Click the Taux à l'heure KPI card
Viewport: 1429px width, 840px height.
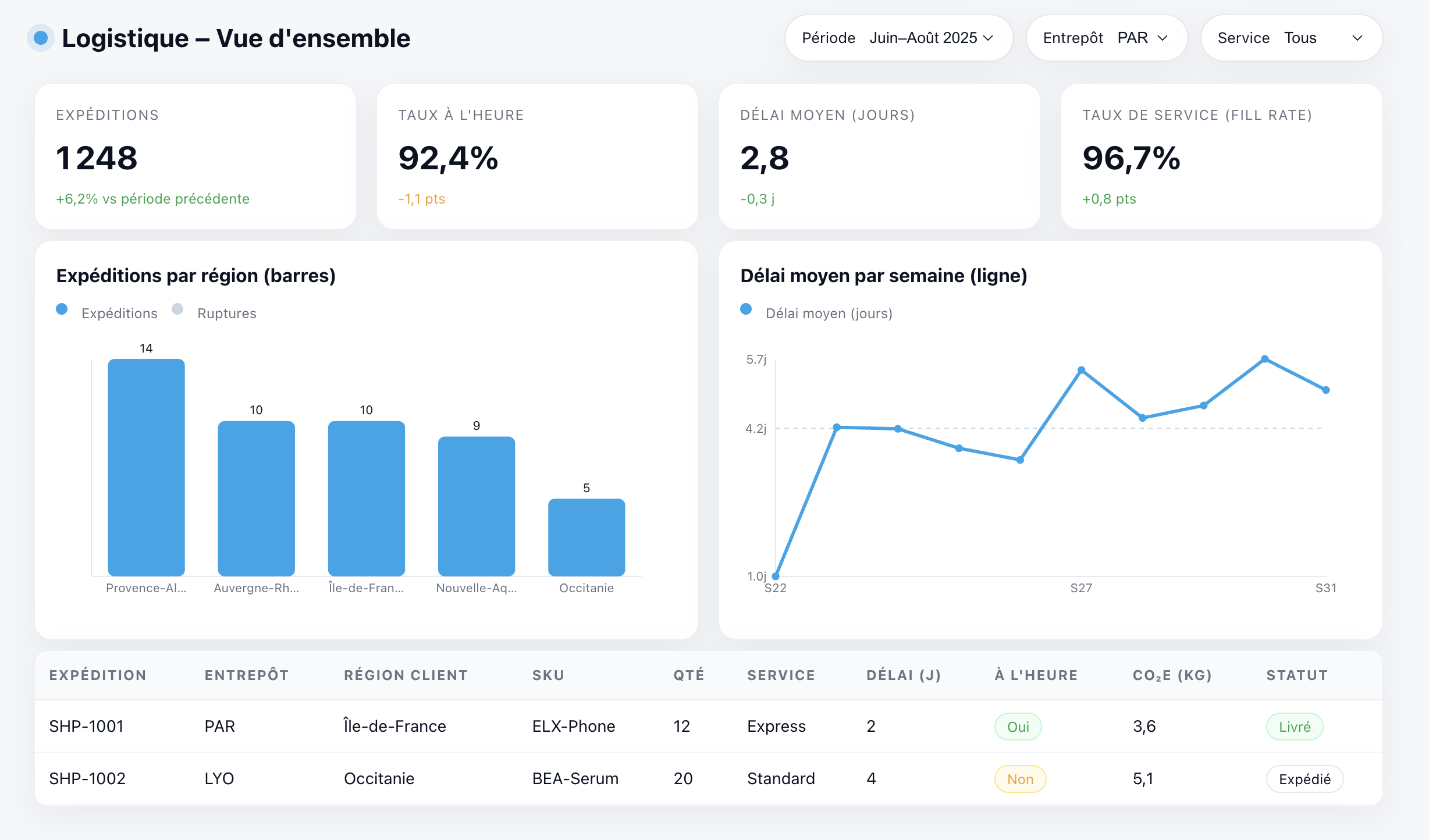point(537,156)
